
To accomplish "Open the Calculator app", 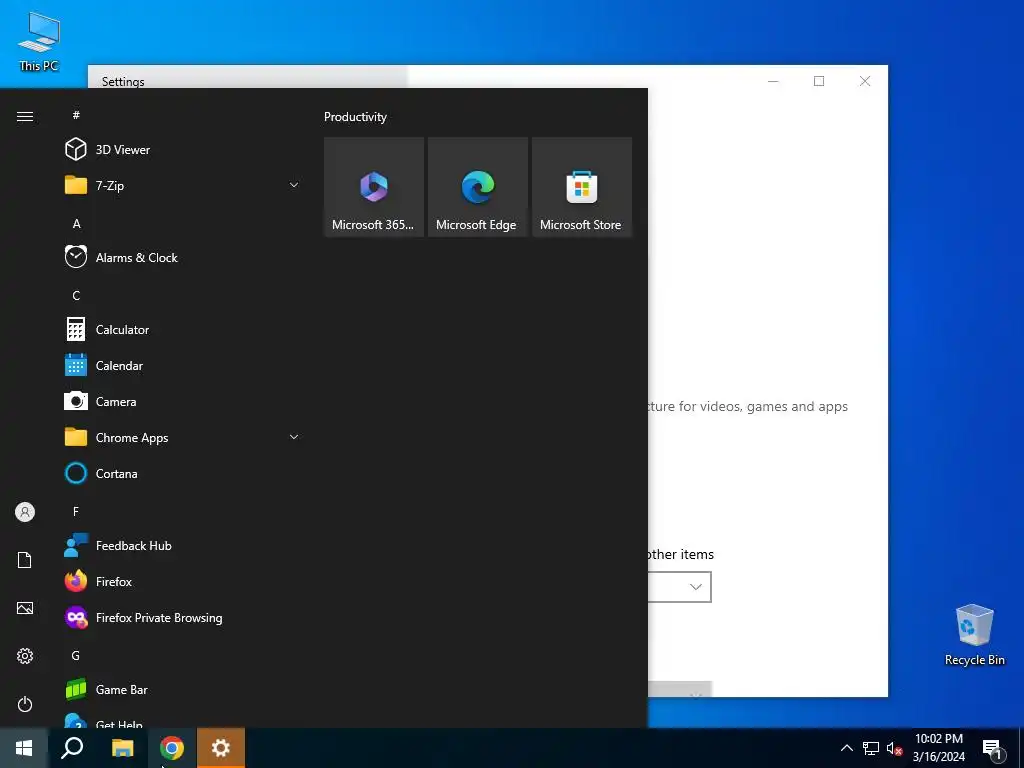I will click(x=183, y=330).
